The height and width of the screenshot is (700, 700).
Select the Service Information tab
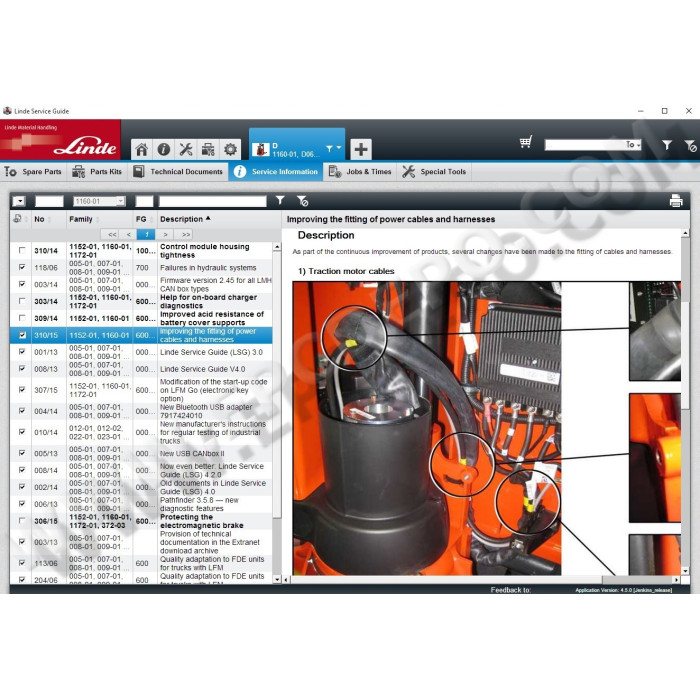click(x=276, y=171)
